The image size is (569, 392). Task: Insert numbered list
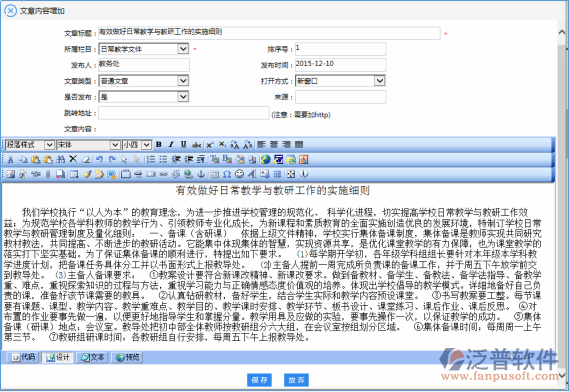coord(151,159)
